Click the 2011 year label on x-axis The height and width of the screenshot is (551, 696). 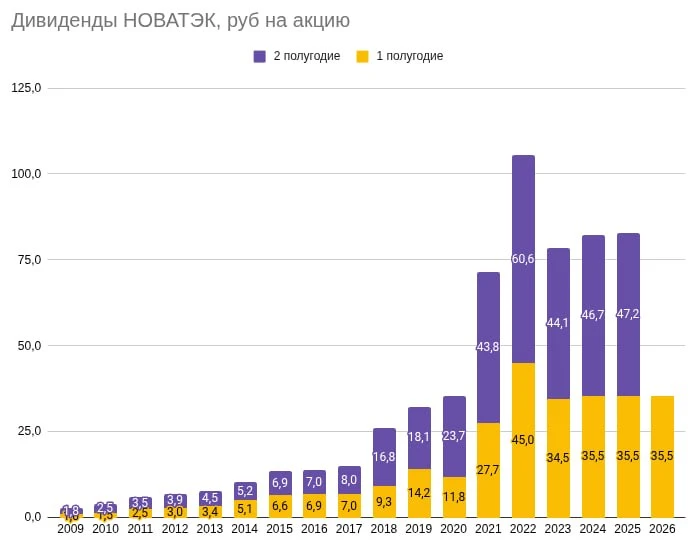(140, 529)
